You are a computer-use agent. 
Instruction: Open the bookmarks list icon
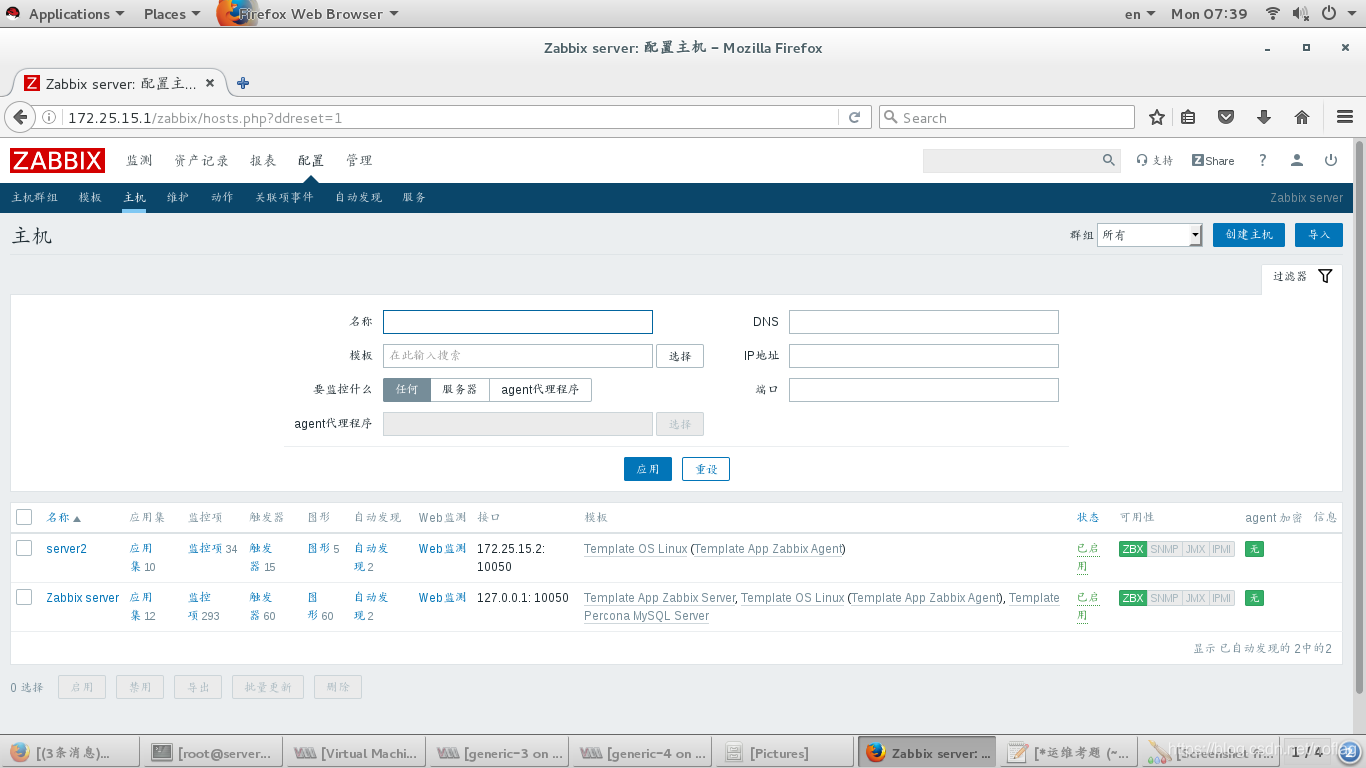[1188, 117]
